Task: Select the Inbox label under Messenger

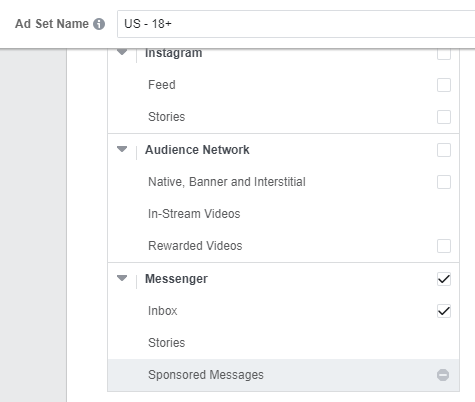Action: pyautogui.click(x=163, y=311)
